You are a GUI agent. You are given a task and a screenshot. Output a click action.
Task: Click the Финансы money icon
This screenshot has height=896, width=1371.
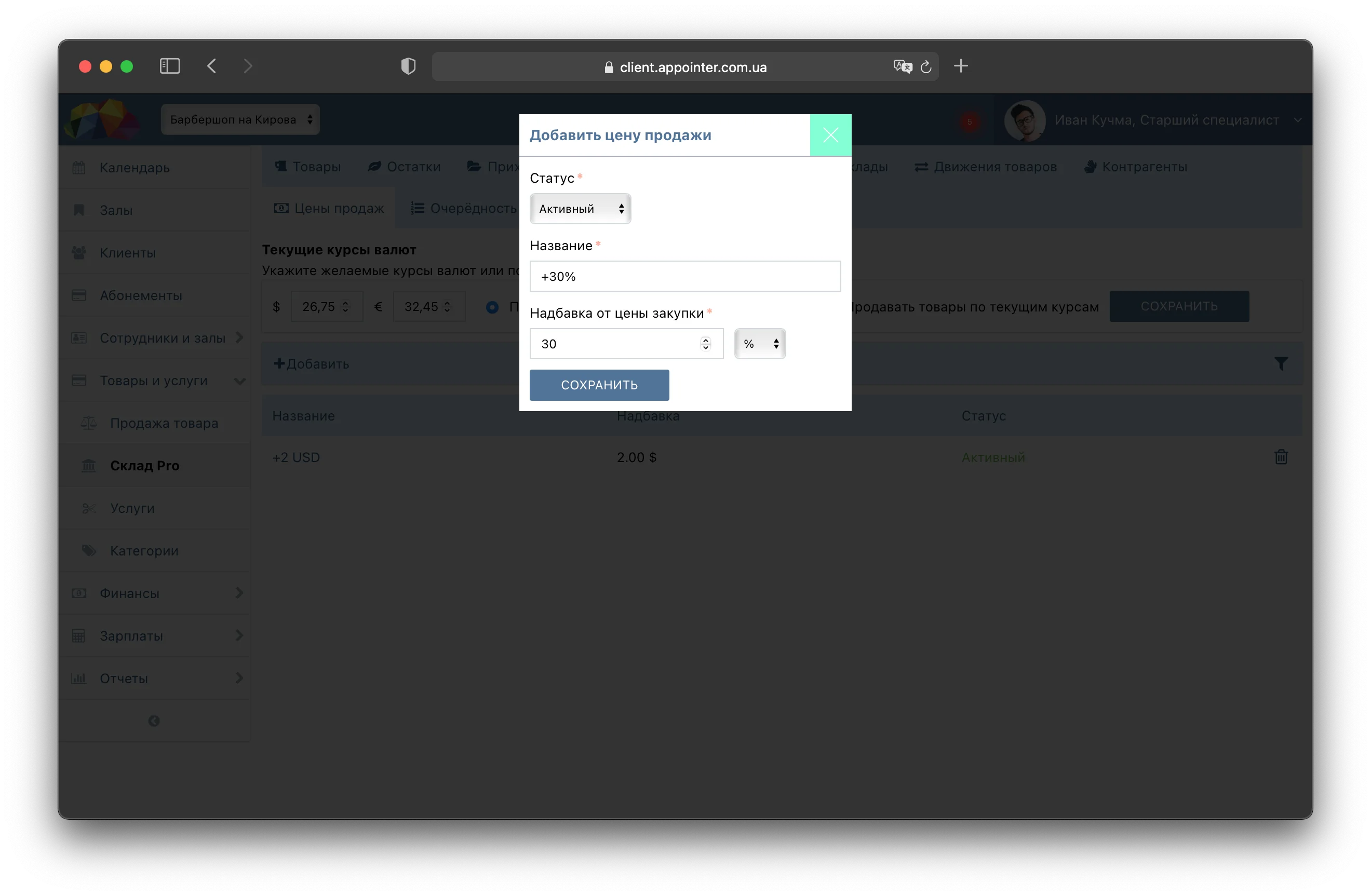tap(79, 592)
